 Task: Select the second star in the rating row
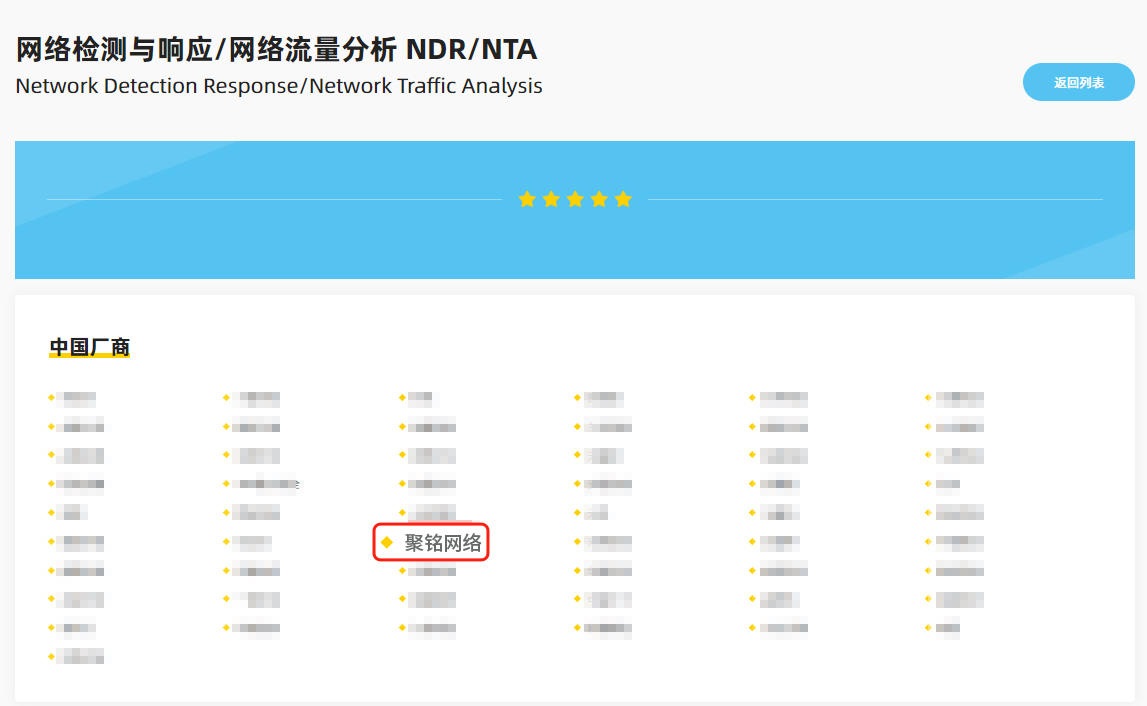pyautogui.click(x=551, y=200)
